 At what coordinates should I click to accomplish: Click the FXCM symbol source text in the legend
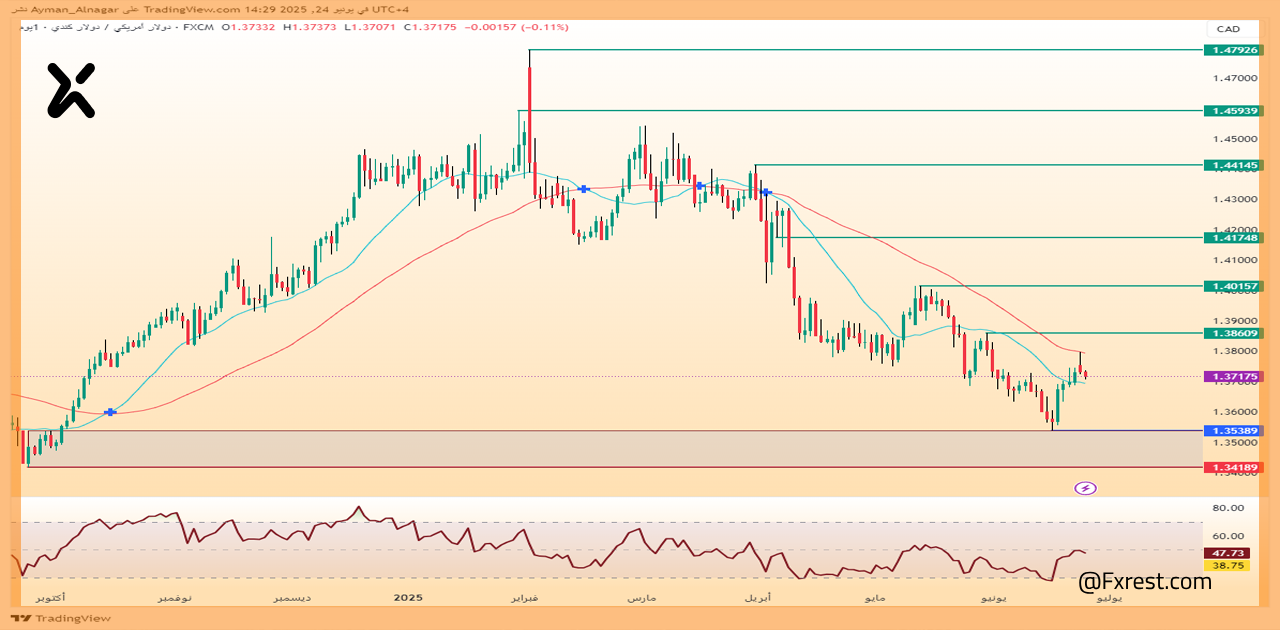[x=198, y=27]
